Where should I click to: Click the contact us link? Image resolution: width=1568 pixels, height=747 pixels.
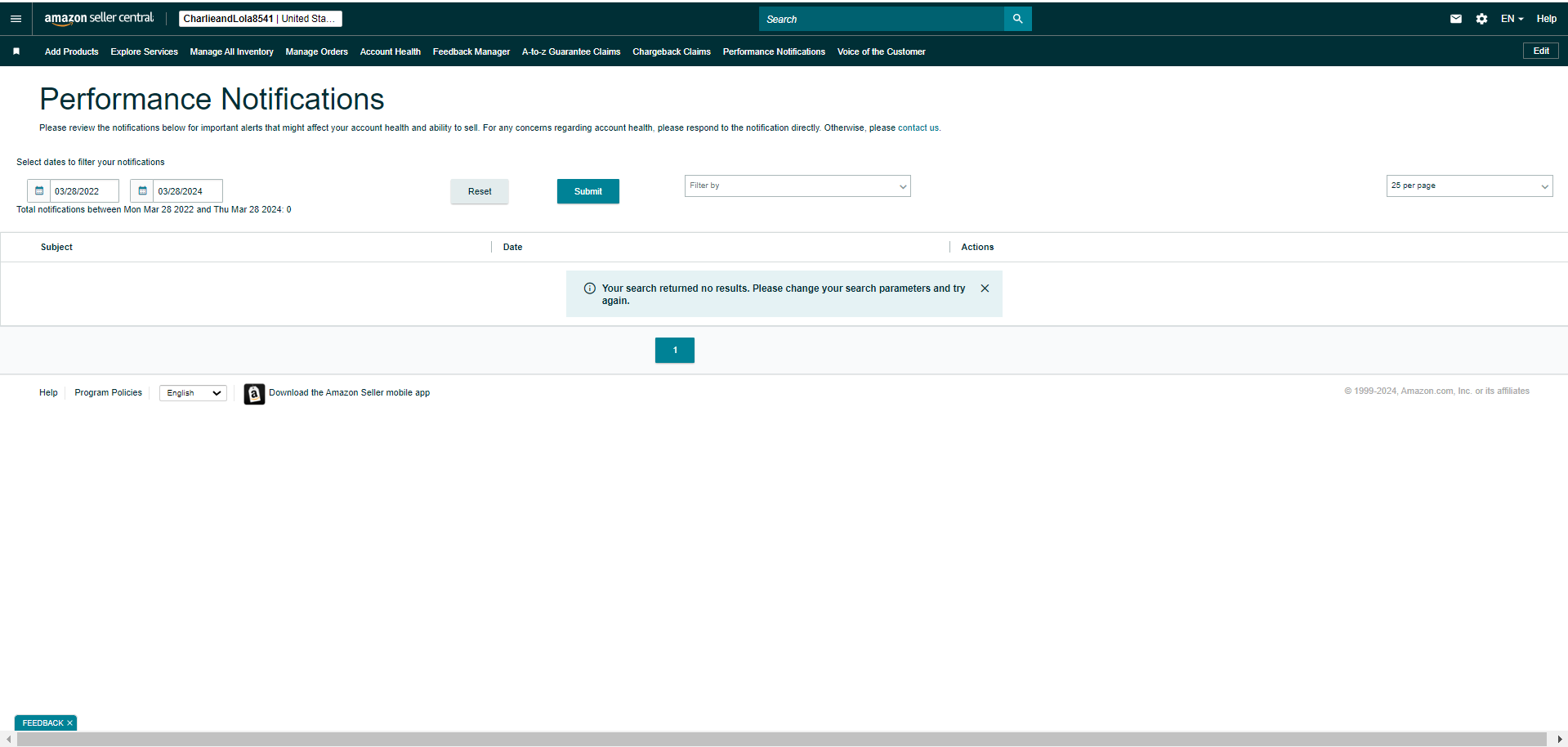click(x=918, y=128)
